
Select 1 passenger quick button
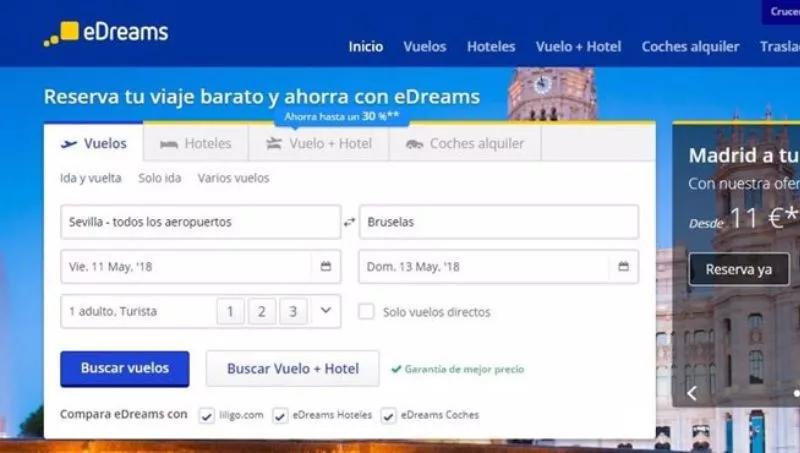tap(230, 312)
